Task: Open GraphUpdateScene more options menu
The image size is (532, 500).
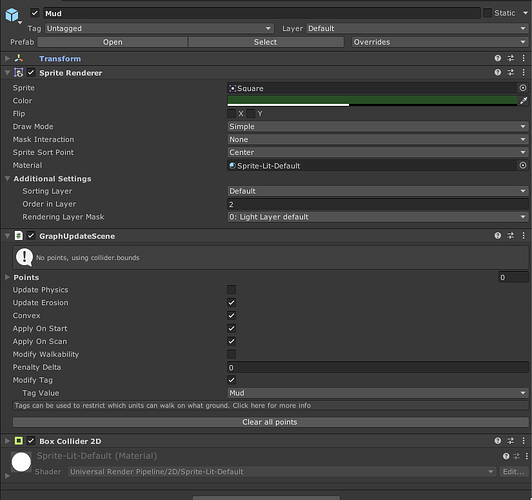Action: click(524, 236)
